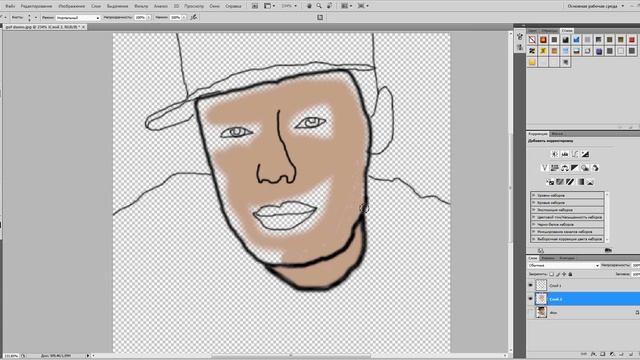Open the Изображение menu

tap(71, 6)
